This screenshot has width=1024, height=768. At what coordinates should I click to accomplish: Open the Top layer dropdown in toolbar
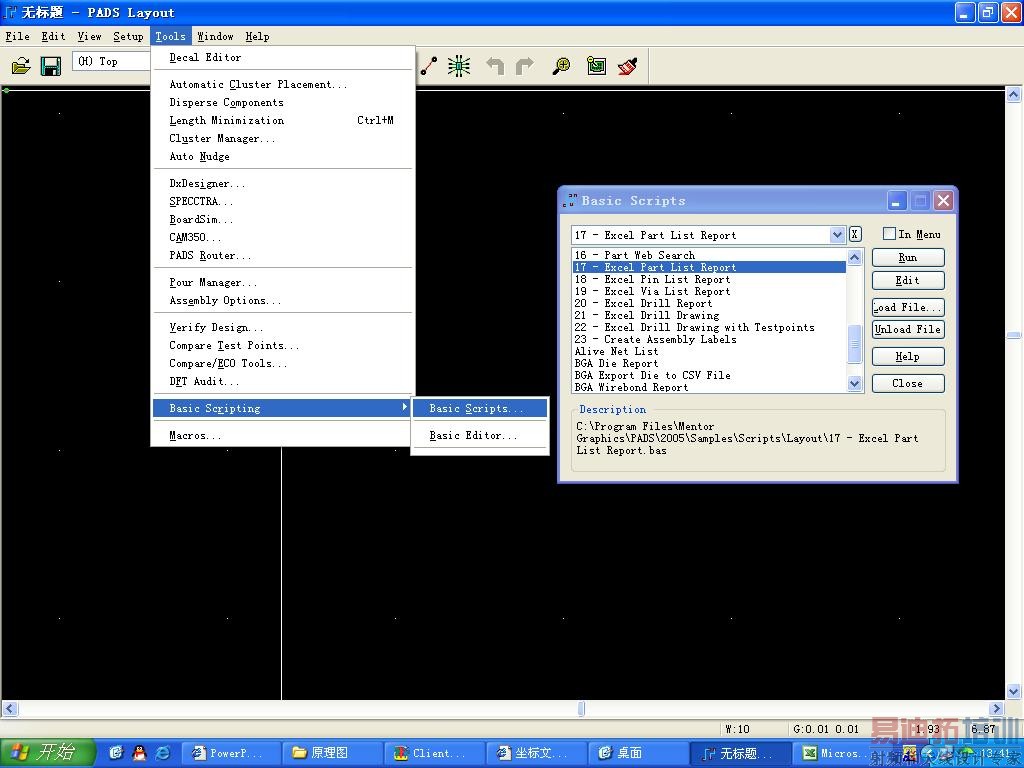click(110, 62)
